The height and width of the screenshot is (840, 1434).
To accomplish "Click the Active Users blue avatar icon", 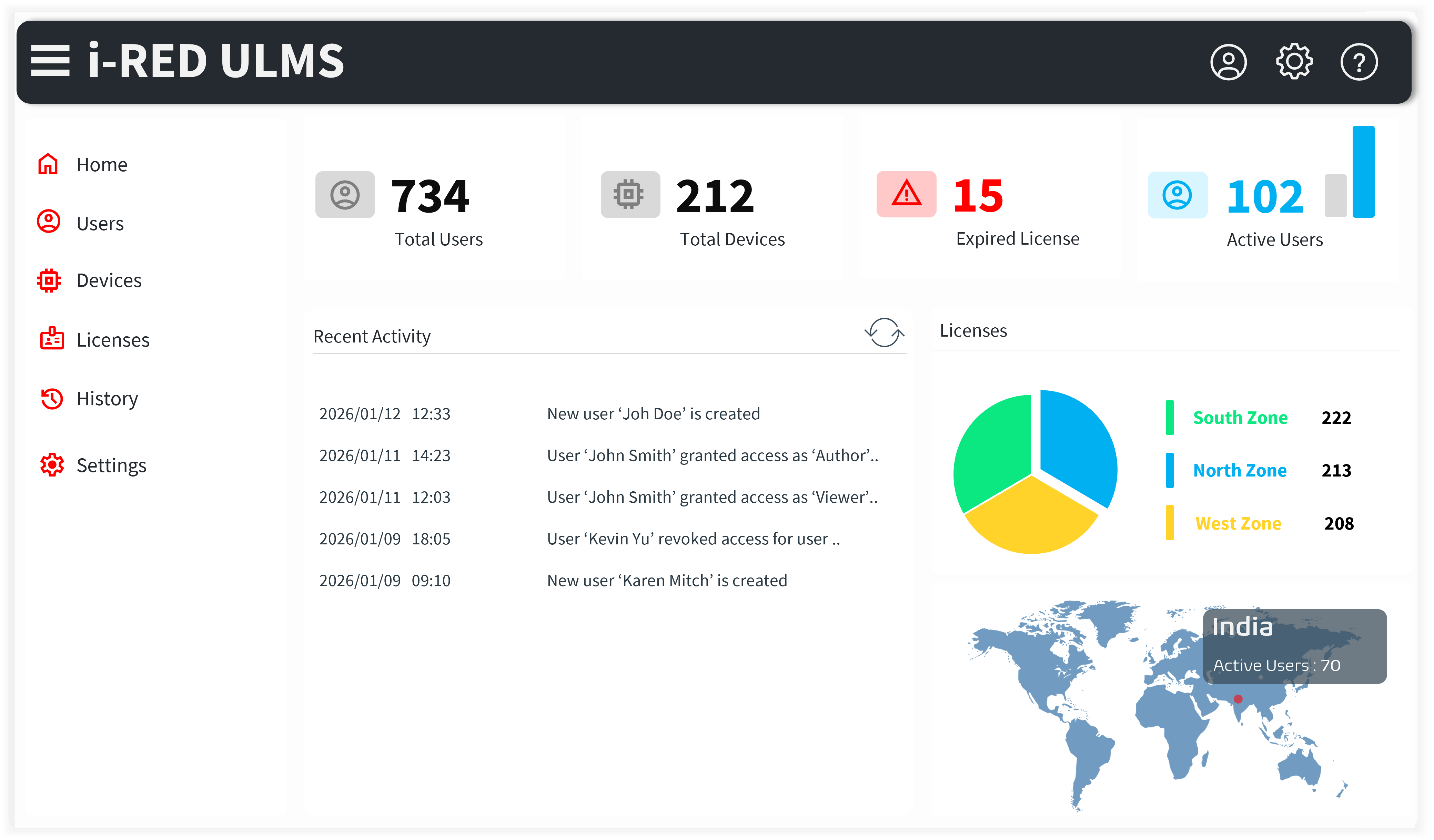I will point(1177,195).
